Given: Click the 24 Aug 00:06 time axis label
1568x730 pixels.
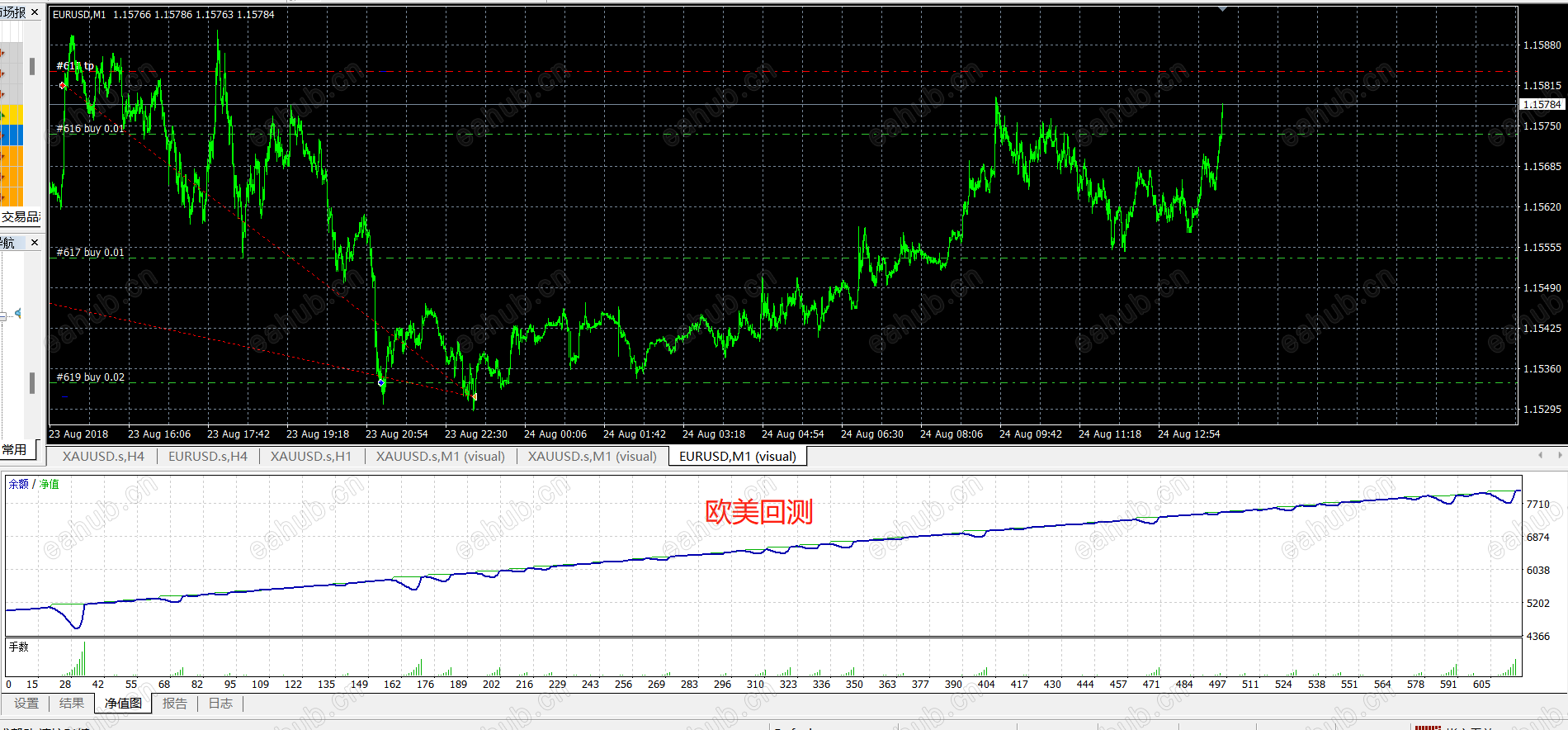Looking at the screenshot, I should (x=555, y=434).
